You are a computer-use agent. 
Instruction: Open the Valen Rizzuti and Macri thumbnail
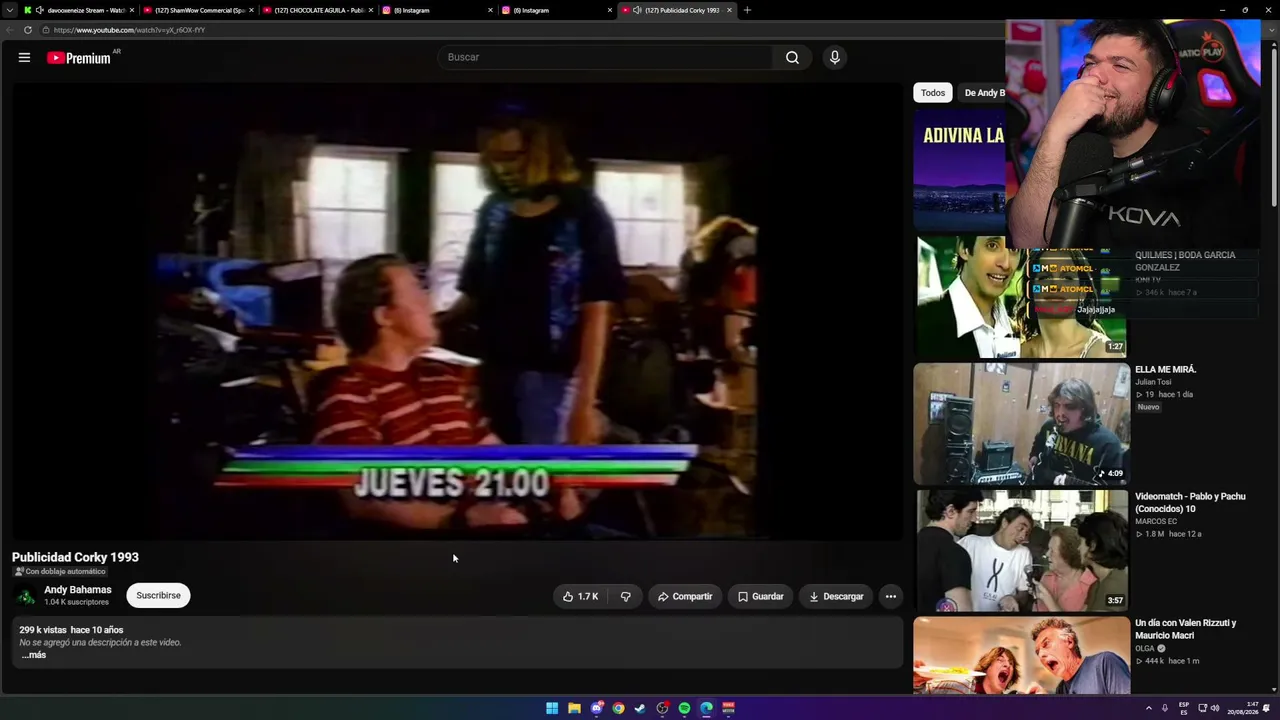coord(1021,655)
